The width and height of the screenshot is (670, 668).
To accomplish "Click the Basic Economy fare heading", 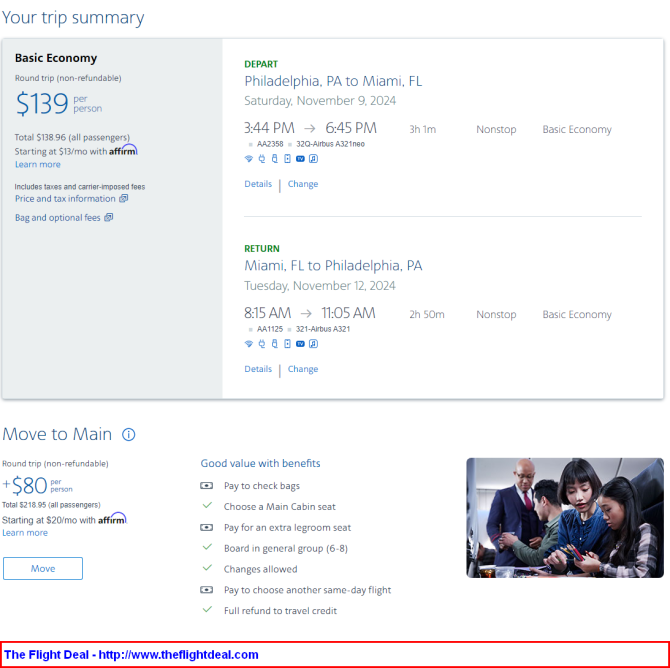I will pyautogui.click(x=56, y=58).
